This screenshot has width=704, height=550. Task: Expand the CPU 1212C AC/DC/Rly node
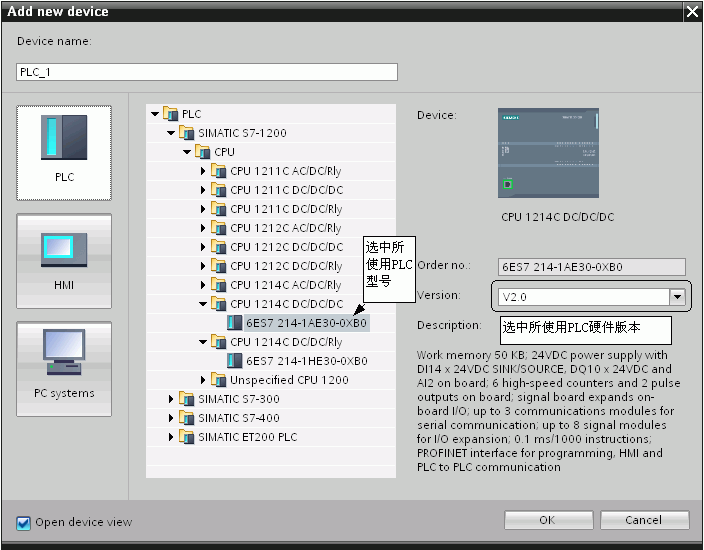[x=202, y=228]
